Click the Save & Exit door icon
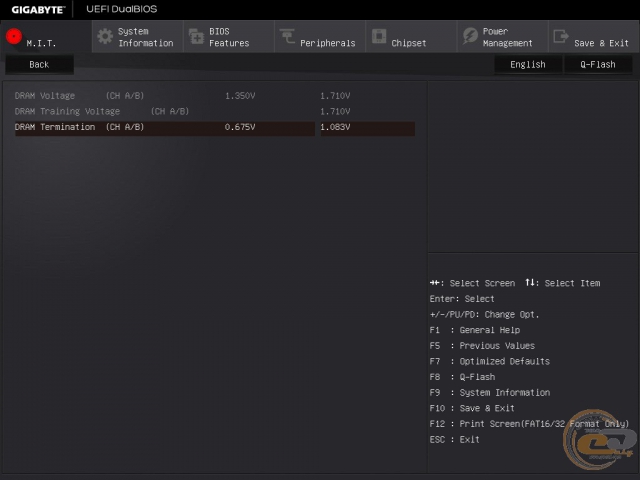This screenshot has width=640, height=480. [x=561, y=36]
